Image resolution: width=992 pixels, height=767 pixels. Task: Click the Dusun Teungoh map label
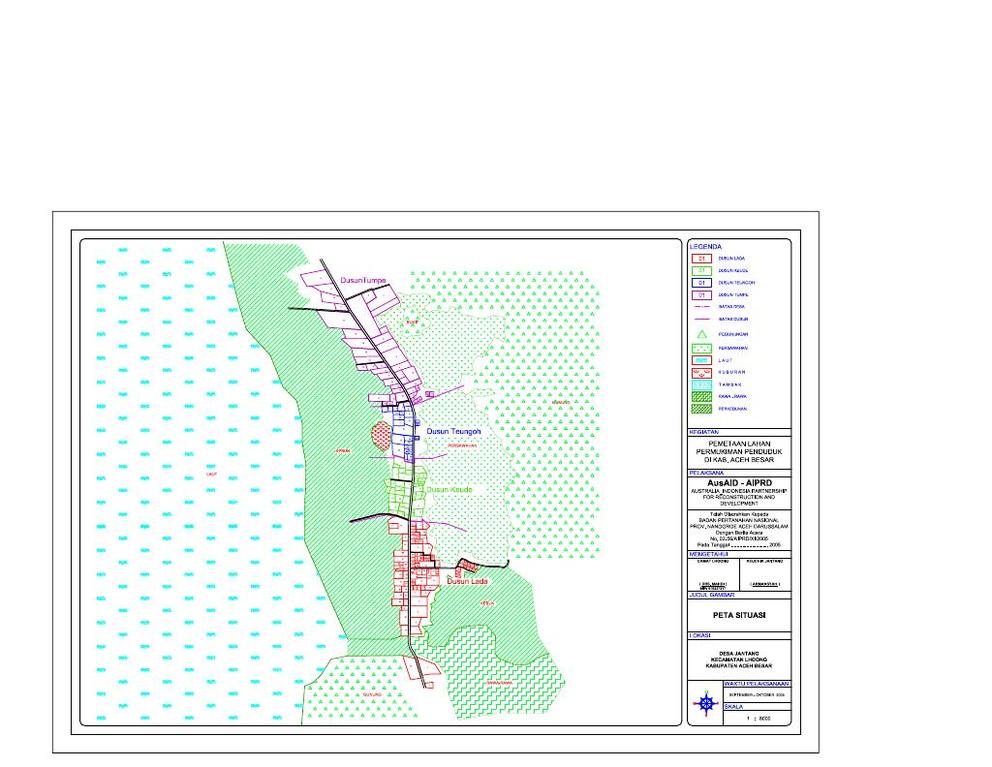pos(454,432)
